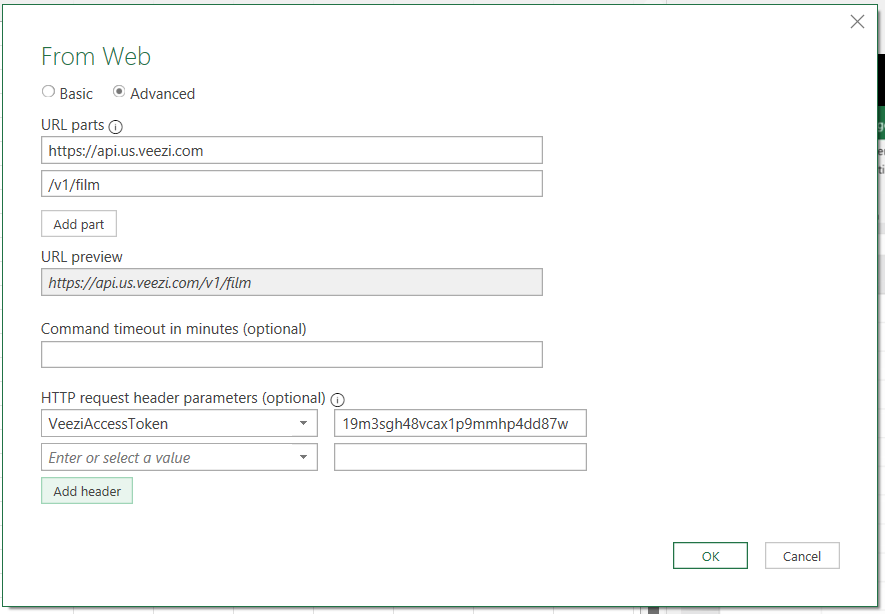Select the /v1/film URL part field

291,183
